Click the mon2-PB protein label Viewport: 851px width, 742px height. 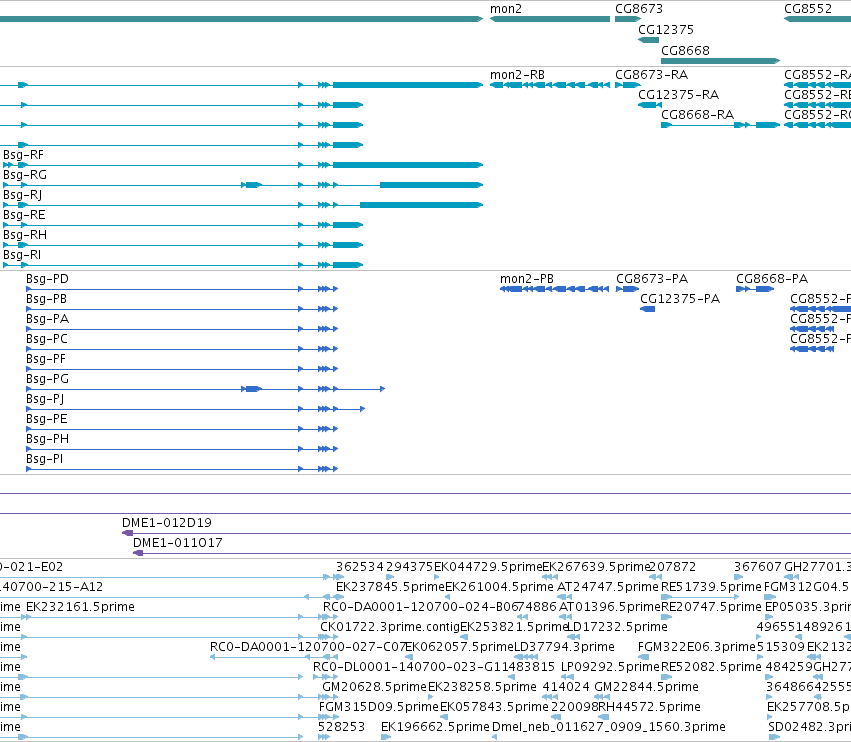click(527, 279)
